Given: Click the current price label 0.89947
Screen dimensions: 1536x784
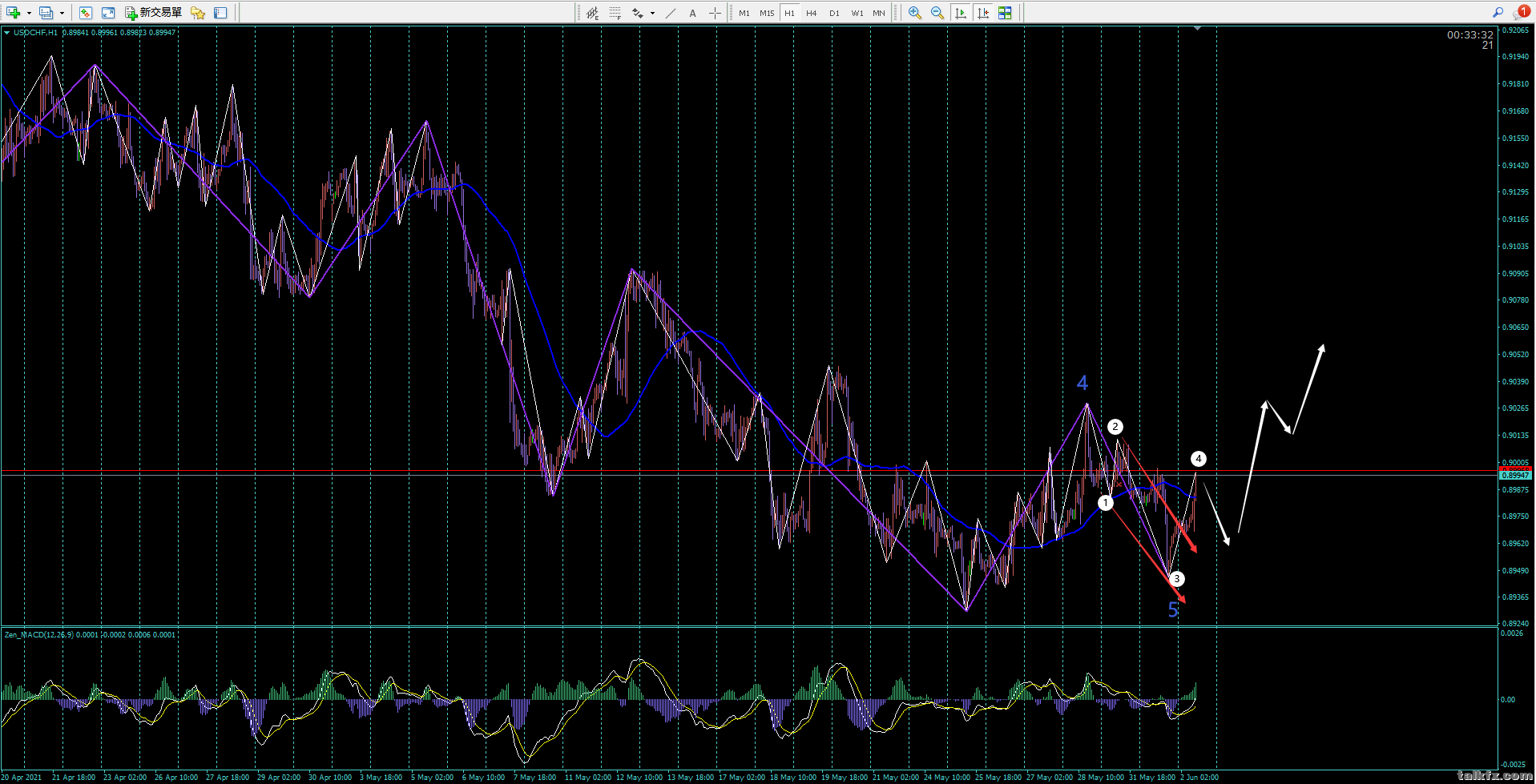Looking at the screenshot, I should [x=1515, y=476].
